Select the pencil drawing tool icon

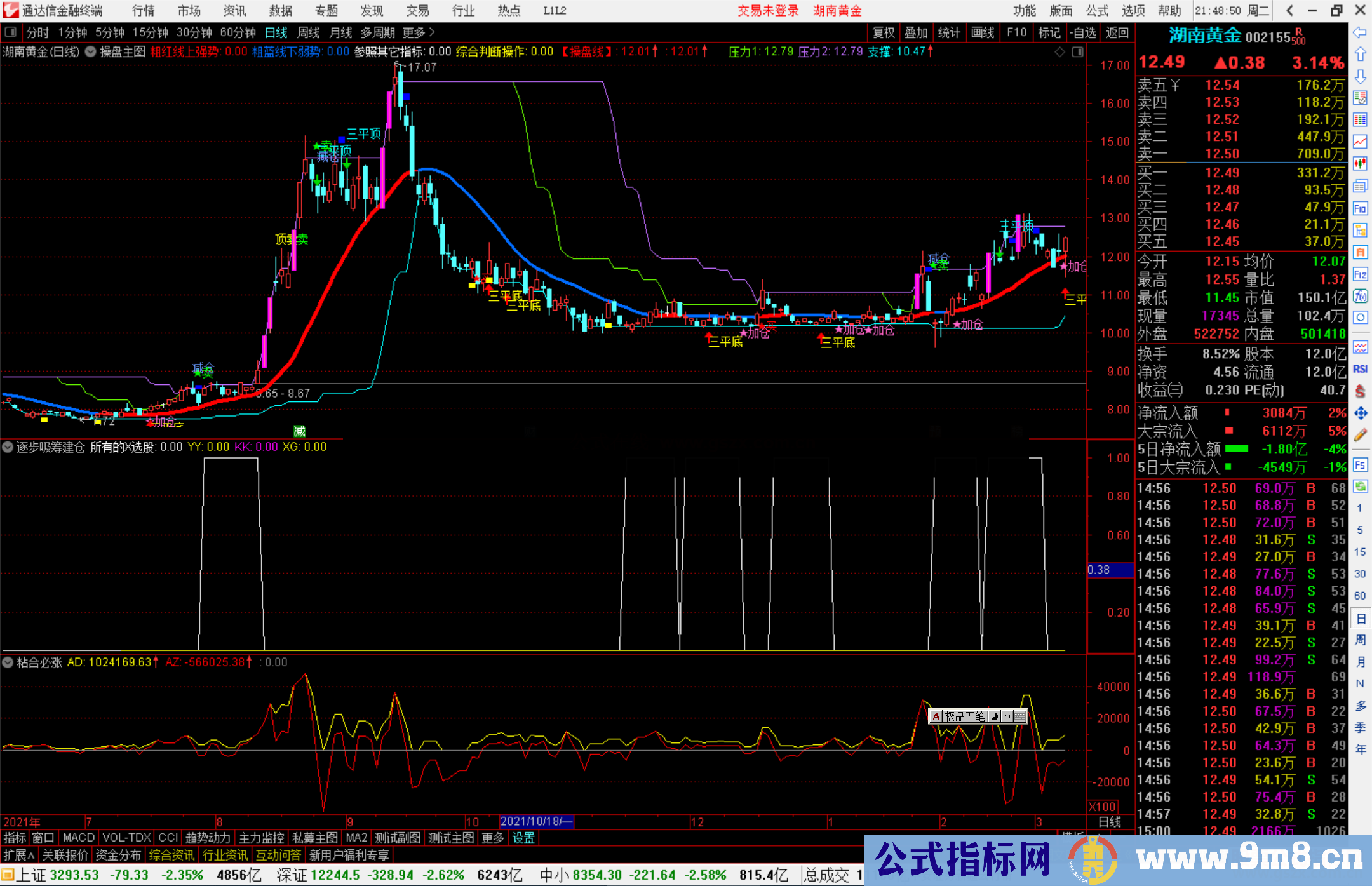(1360, 436)
